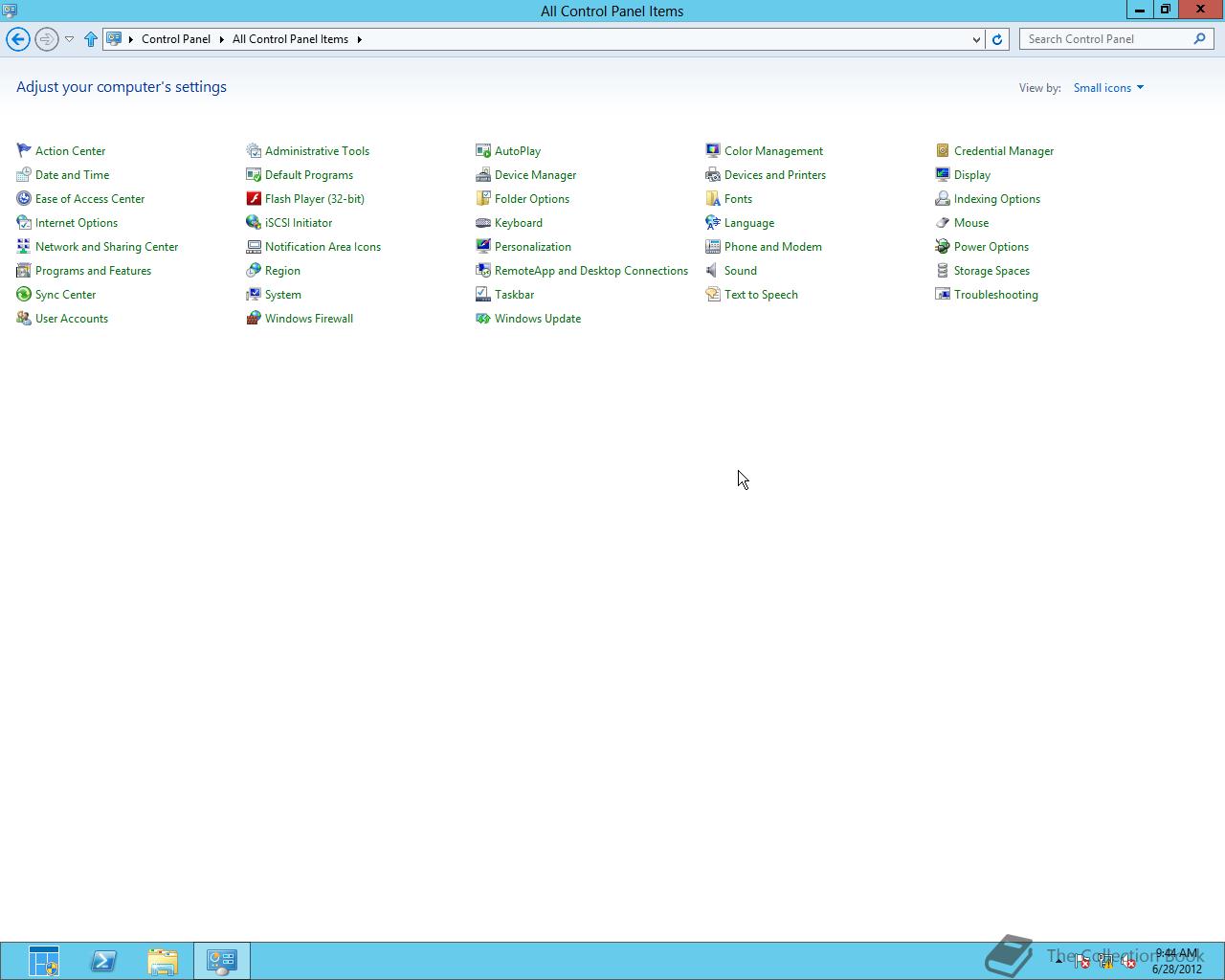Refresh the Control Panel view
This screenshot has width=1225, height=980.
pyautogui.click(x=997, y=39)
